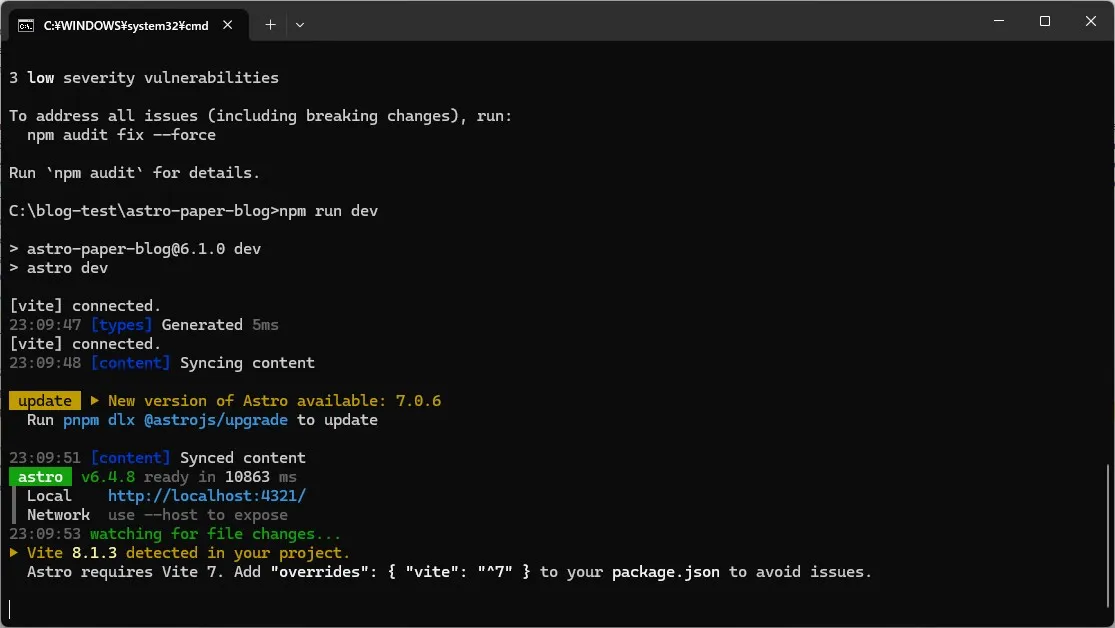Viewport: 1115px width, 628px height.
Task: Click "Run 'npm audit' for details."
Action: (x=134, y=173)
